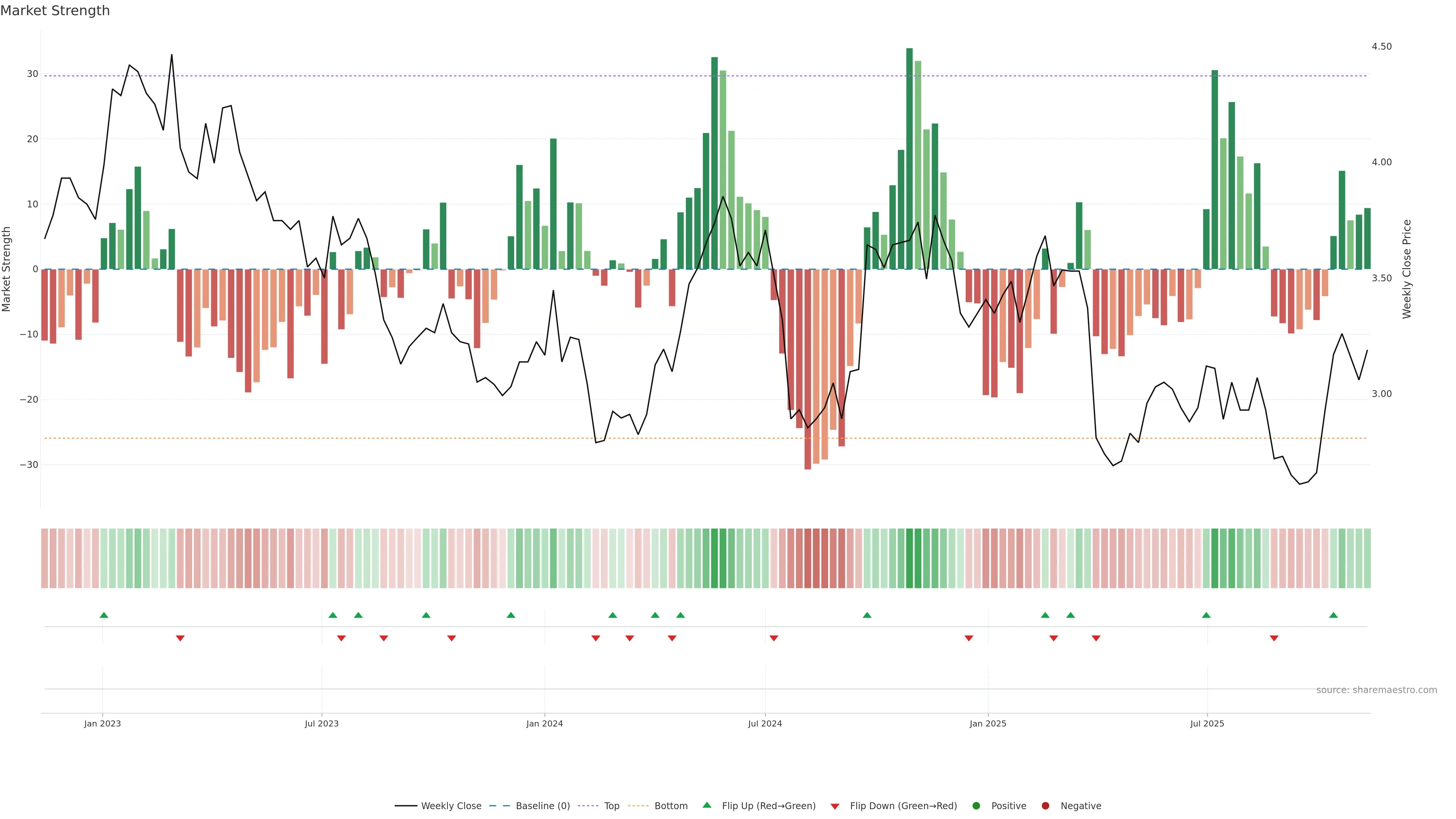Click the flip-down marker just after Jul 2024
Viewport: 1456px width, 819px height.
774,638
